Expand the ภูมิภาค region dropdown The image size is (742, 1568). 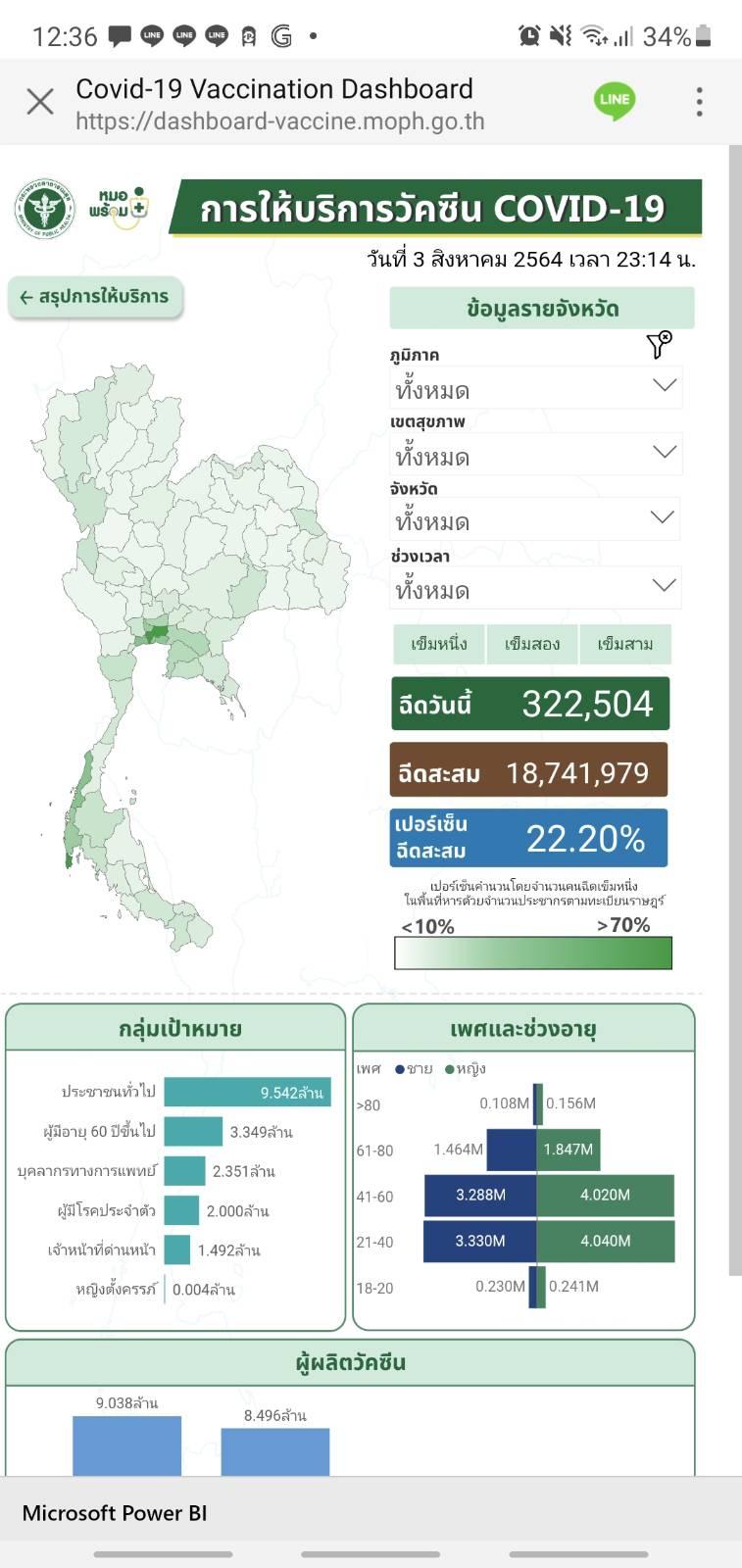(535, 387)
